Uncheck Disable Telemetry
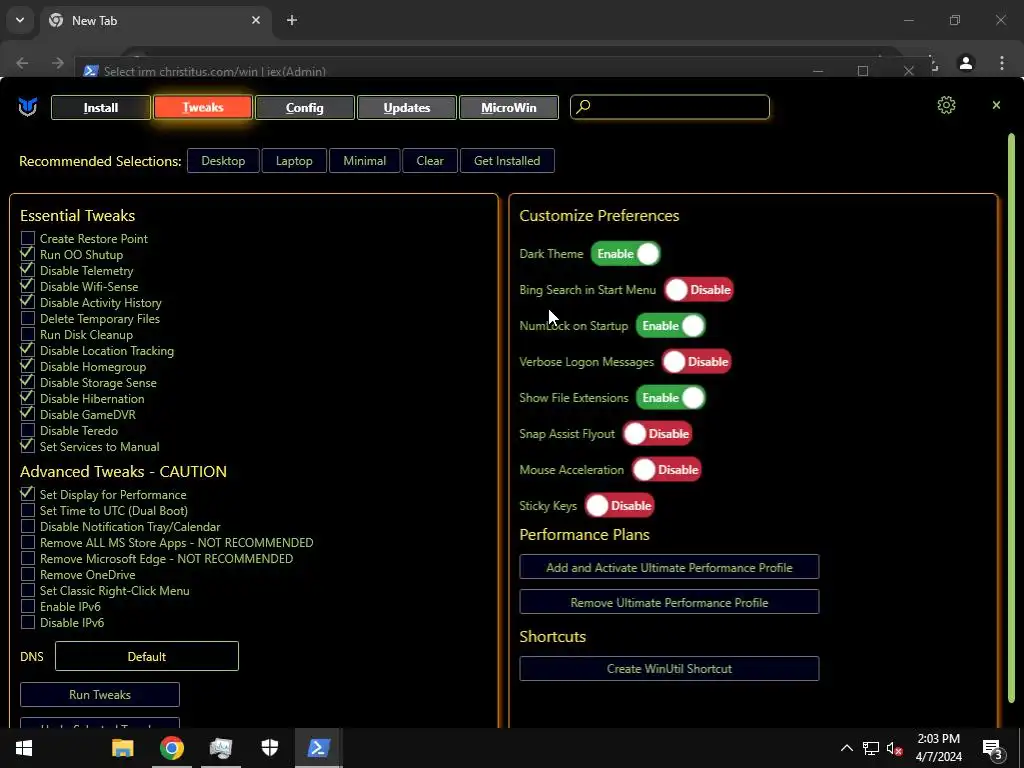Viewport: 1024px width, 768px height. 27,270
